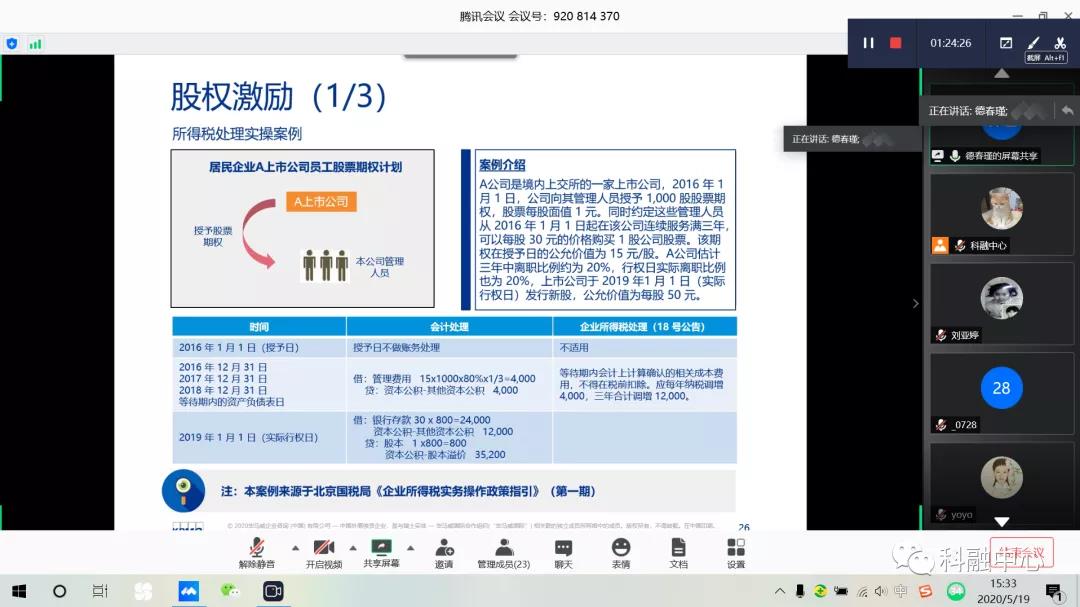Image resolution: width=1080 pixels, height=607 pixels.
Task: Click the scissors screenshot tool
Action: [1060, 43]
